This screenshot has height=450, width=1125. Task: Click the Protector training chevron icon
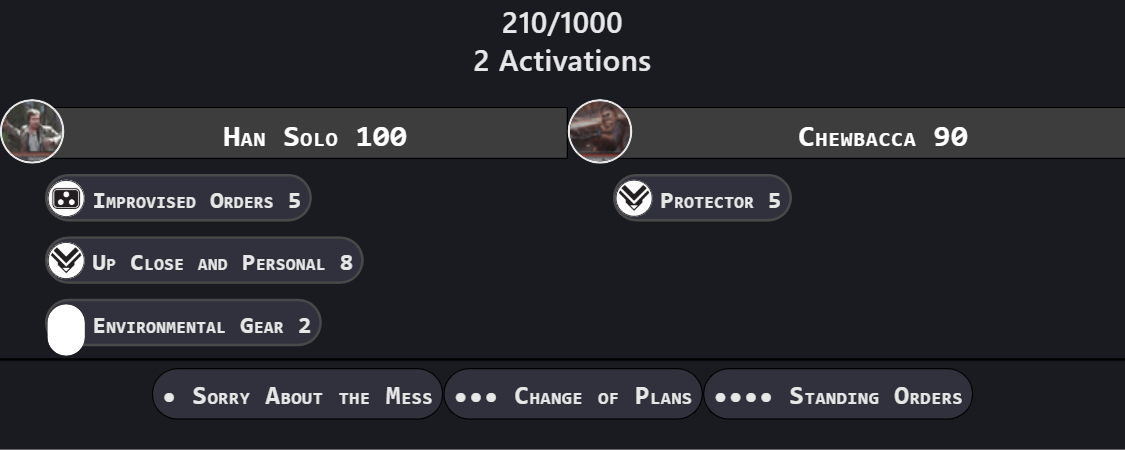click(x=634, y=198)
